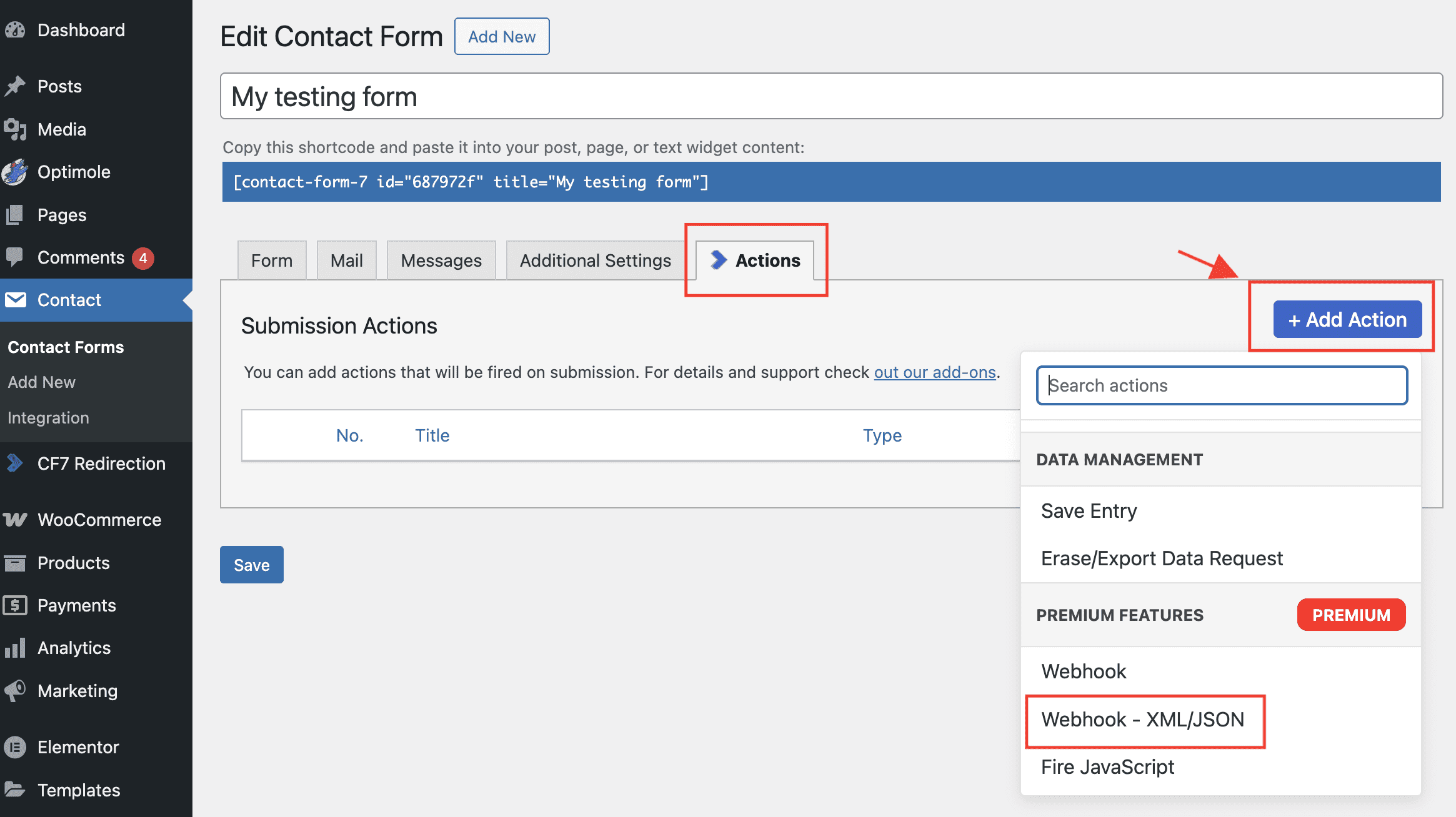Open Media via its sidebar icon
The image size is (1456, 817).
(15, 129)
